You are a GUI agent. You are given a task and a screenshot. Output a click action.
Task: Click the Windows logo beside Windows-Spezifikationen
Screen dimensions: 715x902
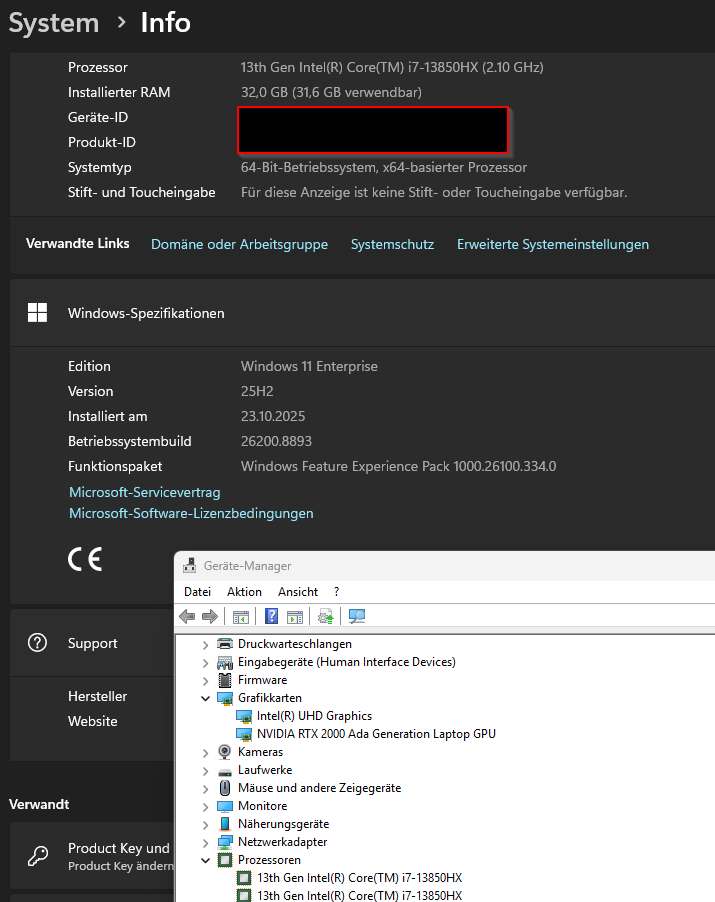(37, 313)
